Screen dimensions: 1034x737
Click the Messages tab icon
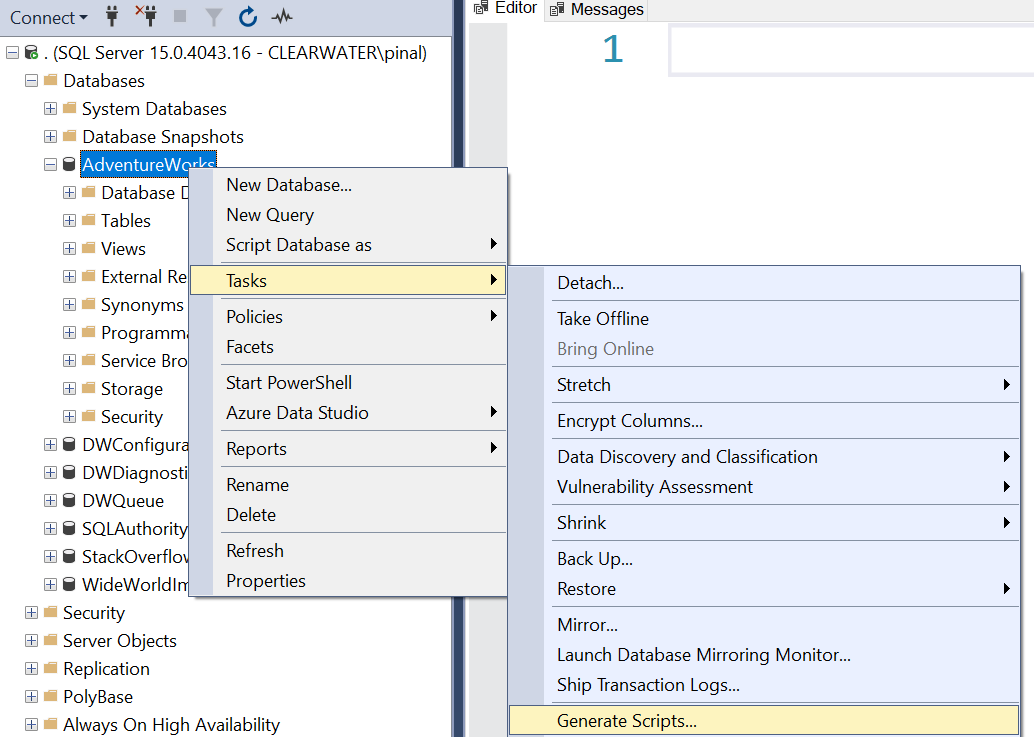[557, 9]
